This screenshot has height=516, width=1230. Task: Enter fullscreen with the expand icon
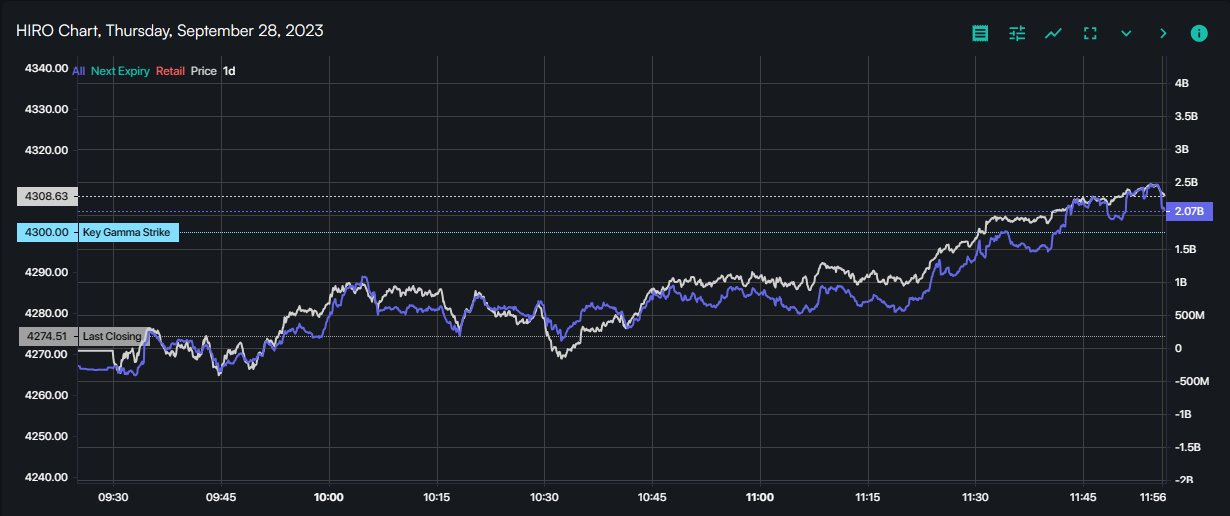1090,33
